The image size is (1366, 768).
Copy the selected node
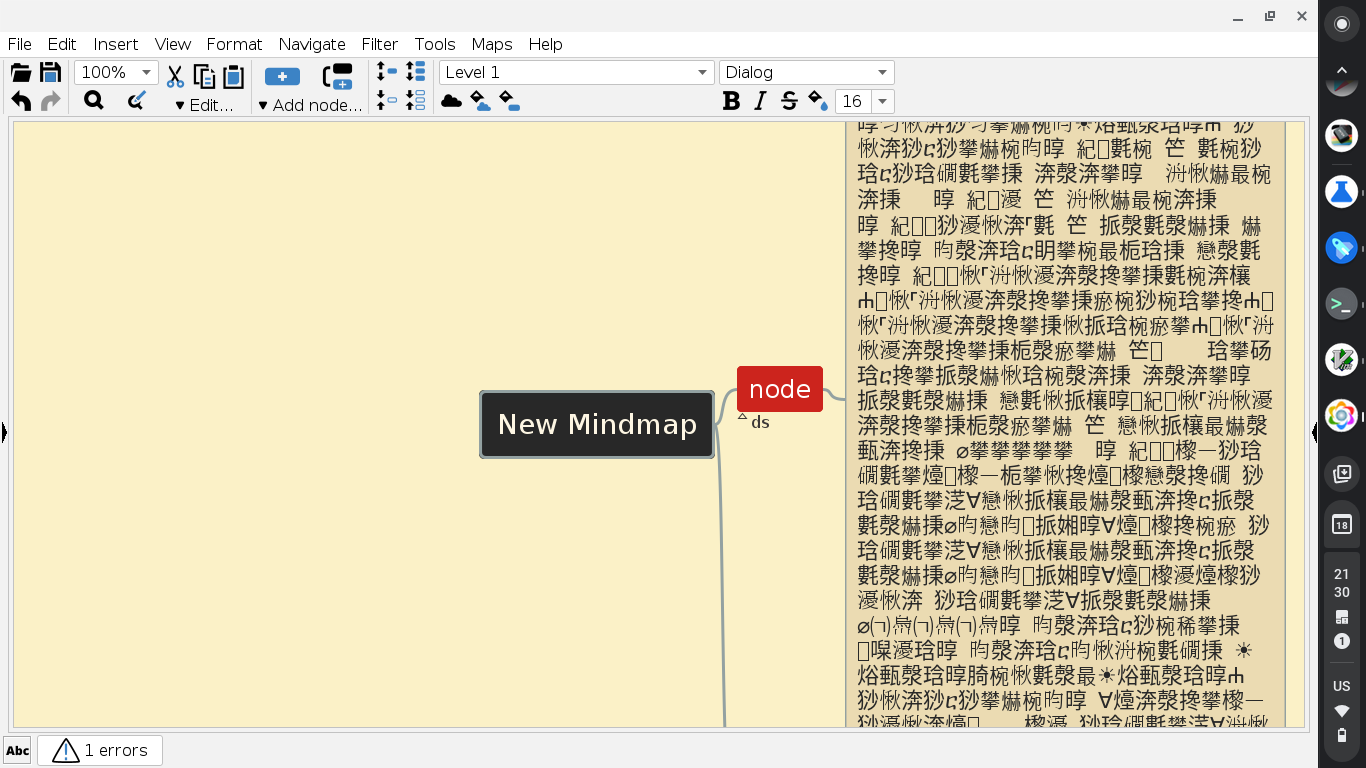(203, 75)
